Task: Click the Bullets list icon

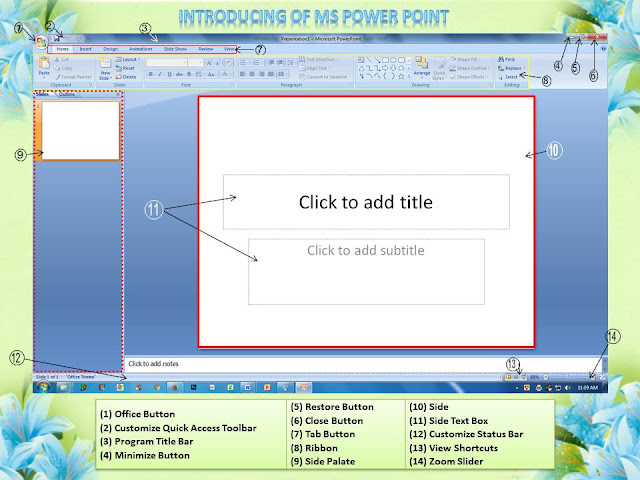Action: pyautogui.click(x=242, y=62)
